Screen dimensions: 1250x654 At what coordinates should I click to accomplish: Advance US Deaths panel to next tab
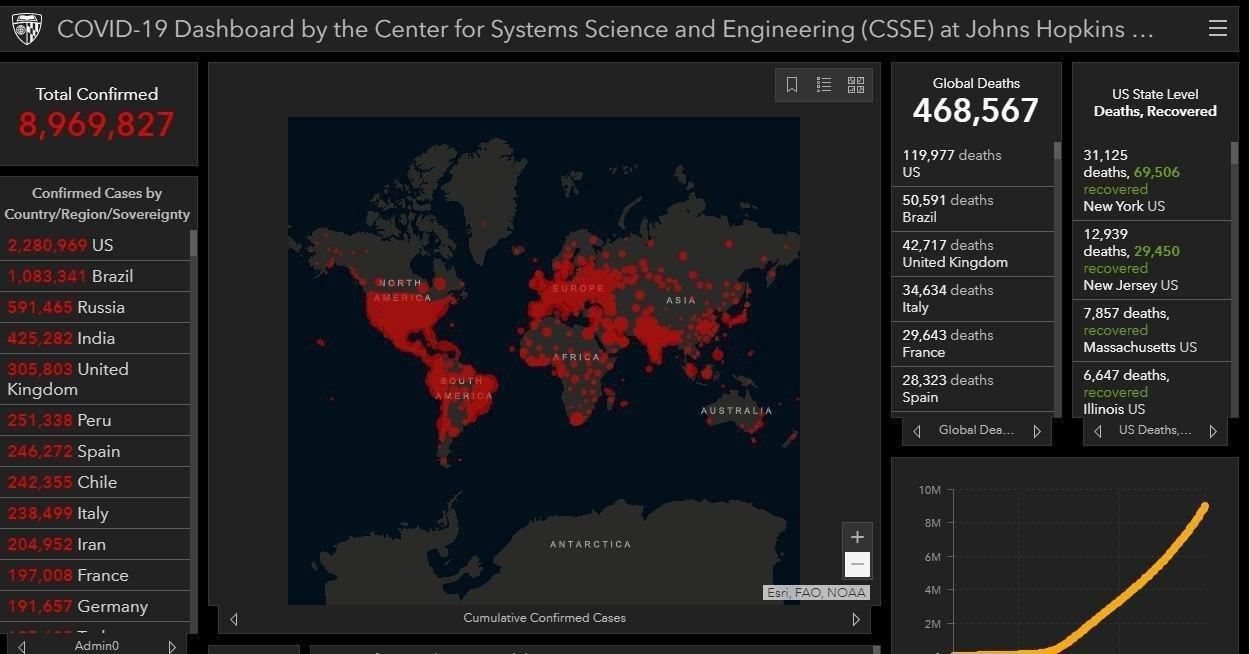click(x=1212, y=431)
